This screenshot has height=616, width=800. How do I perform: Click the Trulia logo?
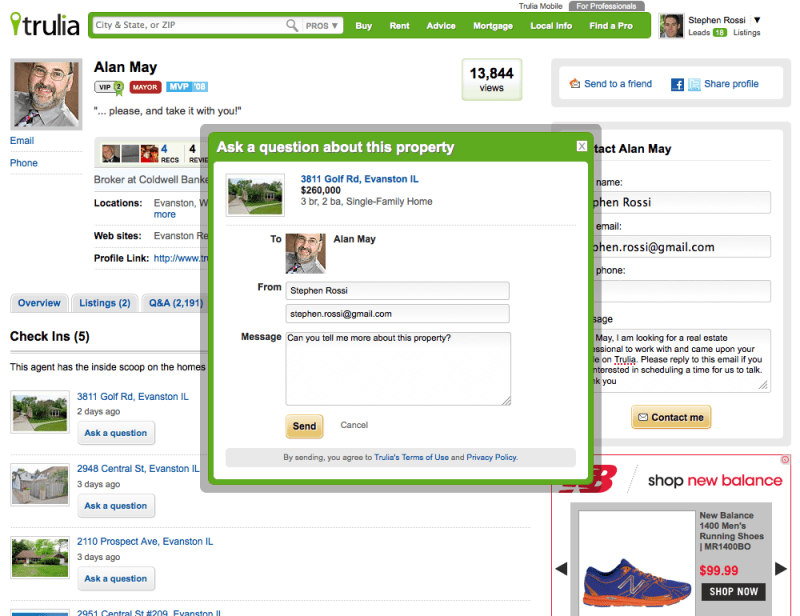(45, 24)
